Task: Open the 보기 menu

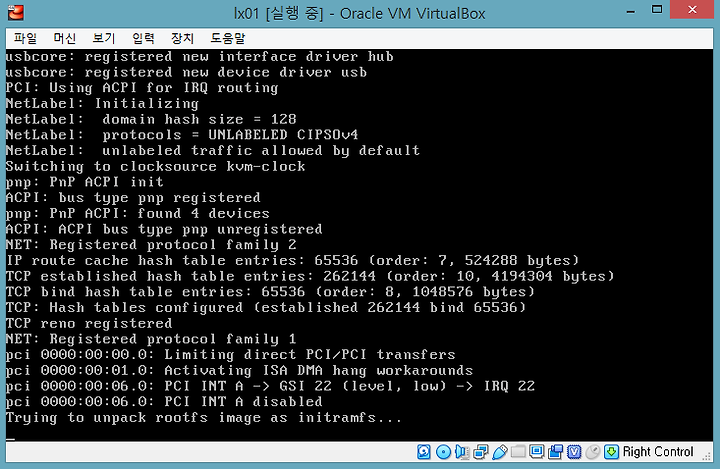Action: coord(104,38)
